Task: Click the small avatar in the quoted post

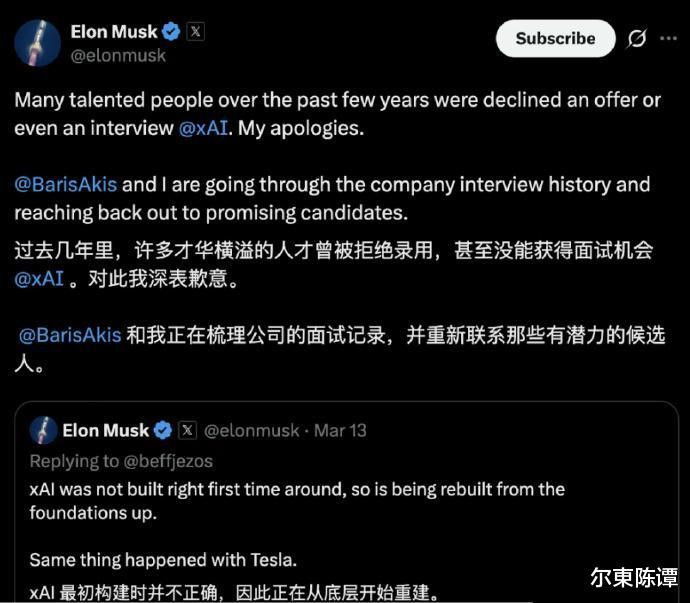Action: click(43, 431)
